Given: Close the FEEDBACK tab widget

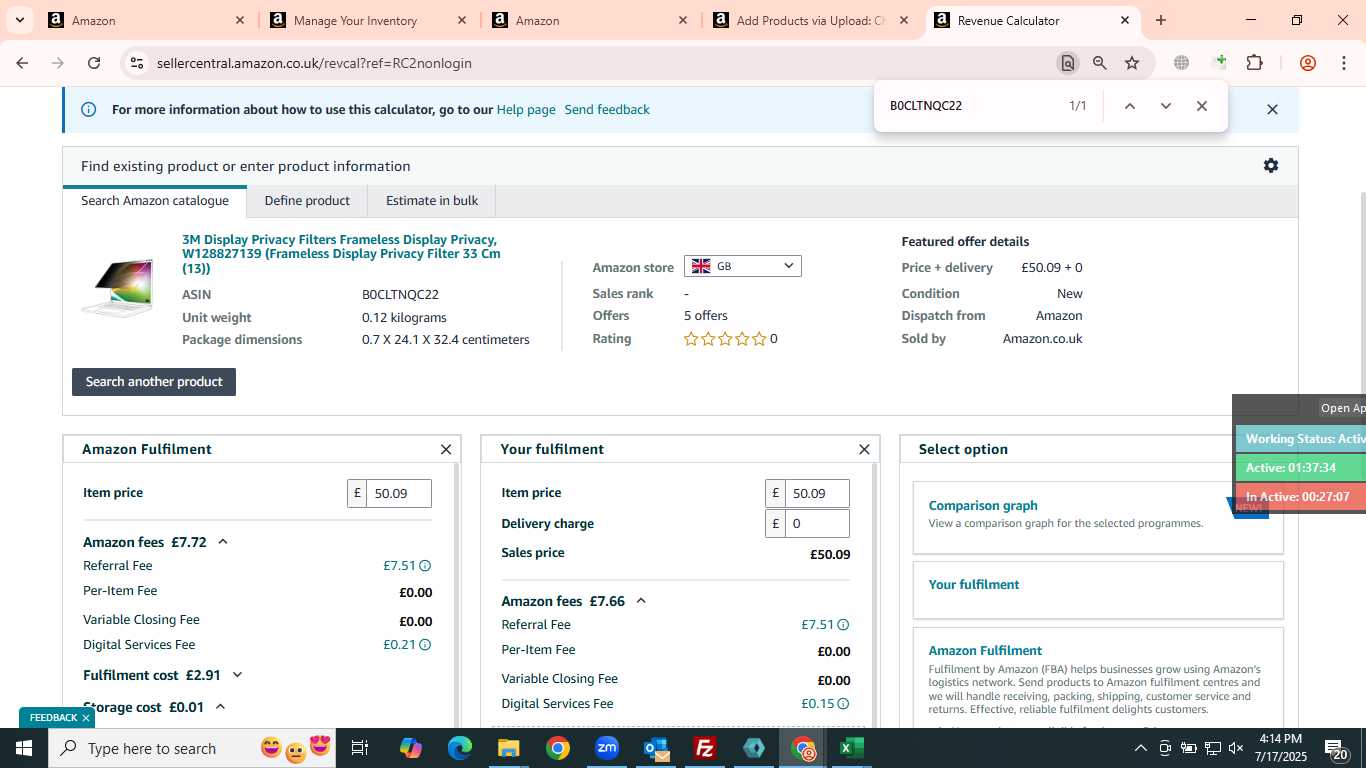Looking at the screenshot, I should [x=86, y=718].
